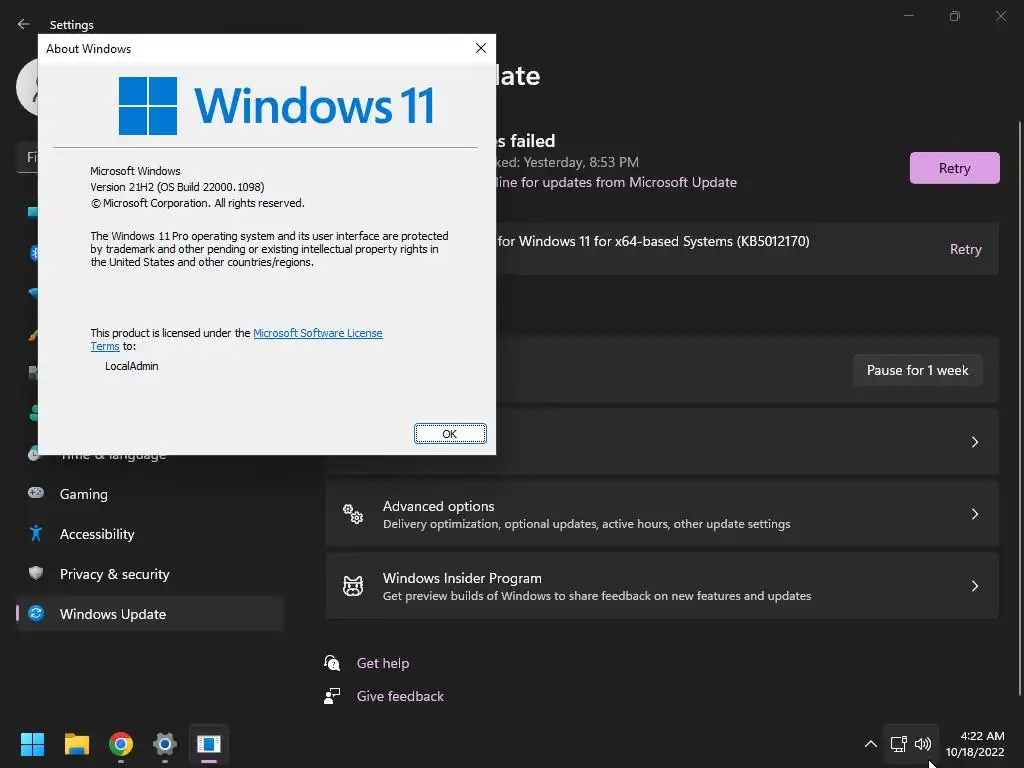Click OK in the About Windows dialog
This screenshot has width=1024, height=768.
pyautogui.click(x=450, y=434)
